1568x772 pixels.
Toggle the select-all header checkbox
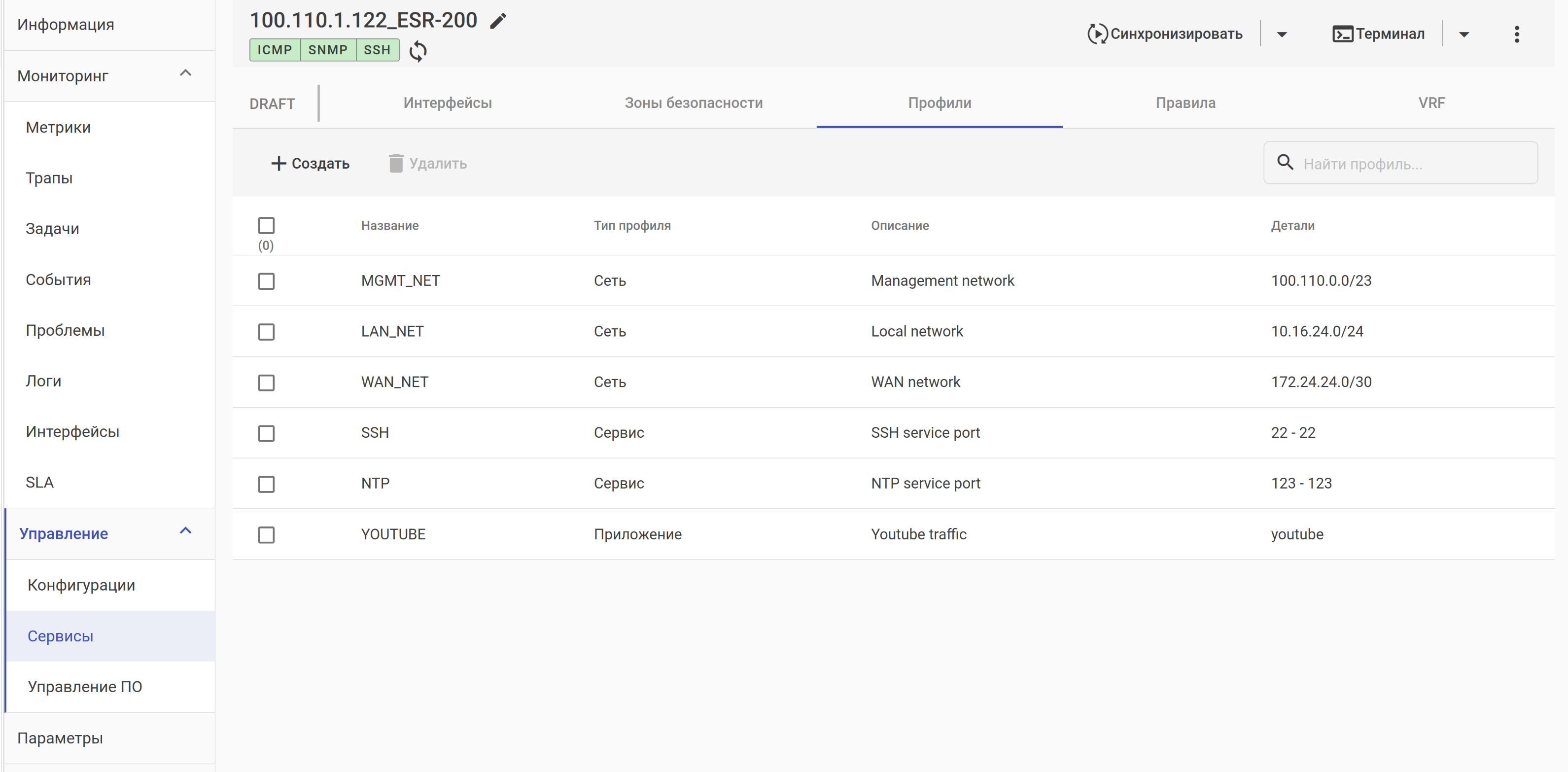point(266,225)
